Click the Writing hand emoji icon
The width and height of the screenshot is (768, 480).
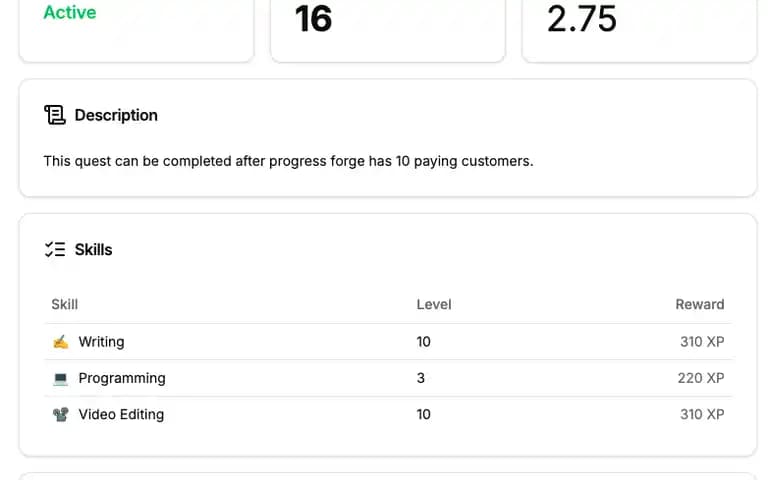coord(61,341)
